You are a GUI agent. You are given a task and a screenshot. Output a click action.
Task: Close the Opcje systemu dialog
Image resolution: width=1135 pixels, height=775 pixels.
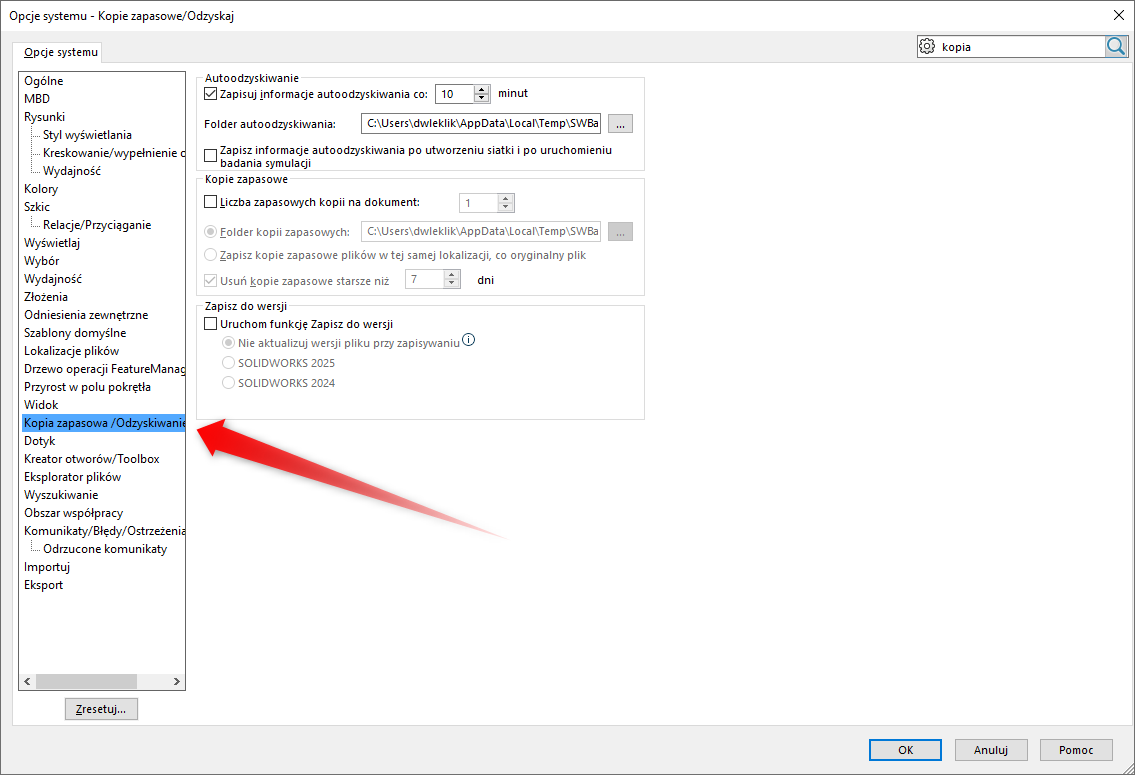(1118, 15)
